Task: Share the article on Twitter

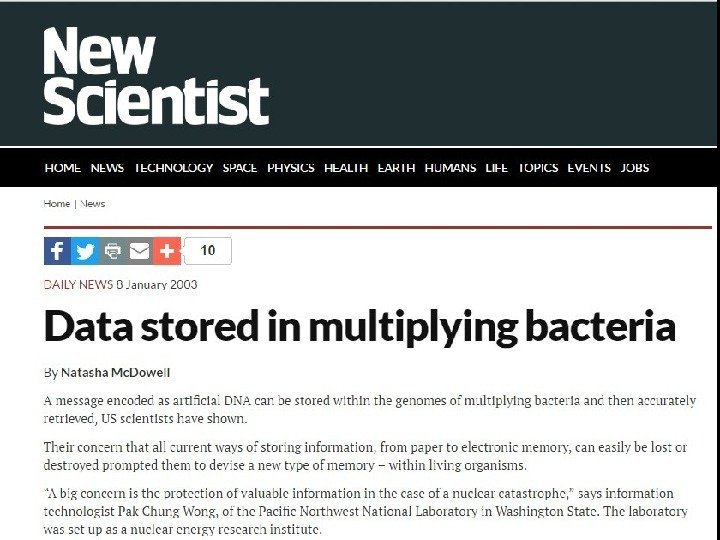Action: click(x=85, y=251)
